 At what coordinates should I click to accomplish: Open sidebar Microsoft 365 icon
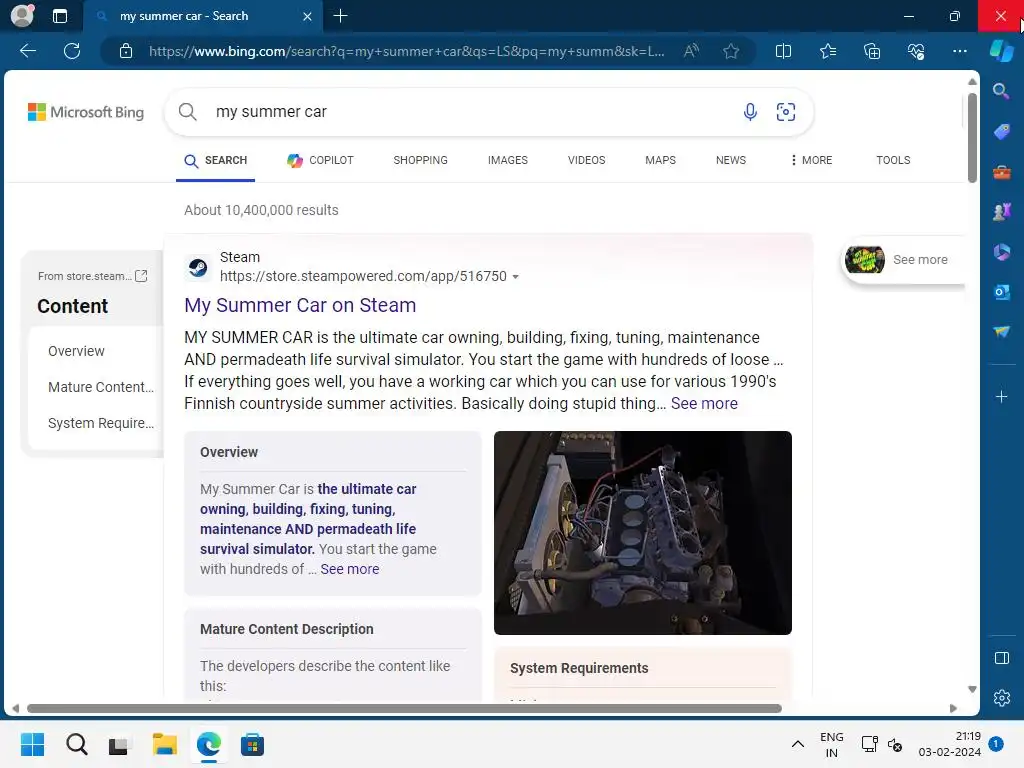point(1001,251)
